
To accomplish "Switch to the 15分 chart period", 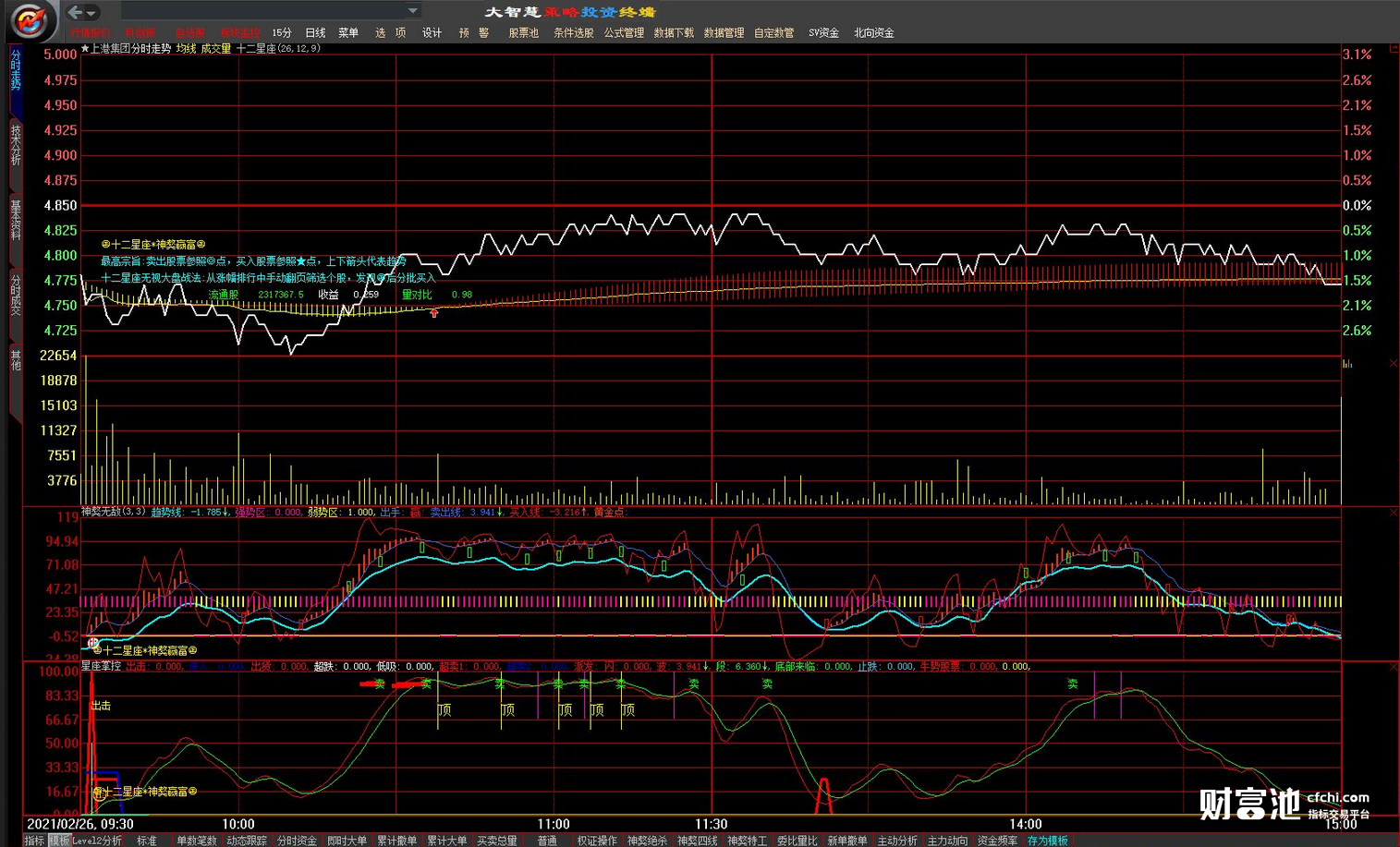I will [x=282, y=32].
